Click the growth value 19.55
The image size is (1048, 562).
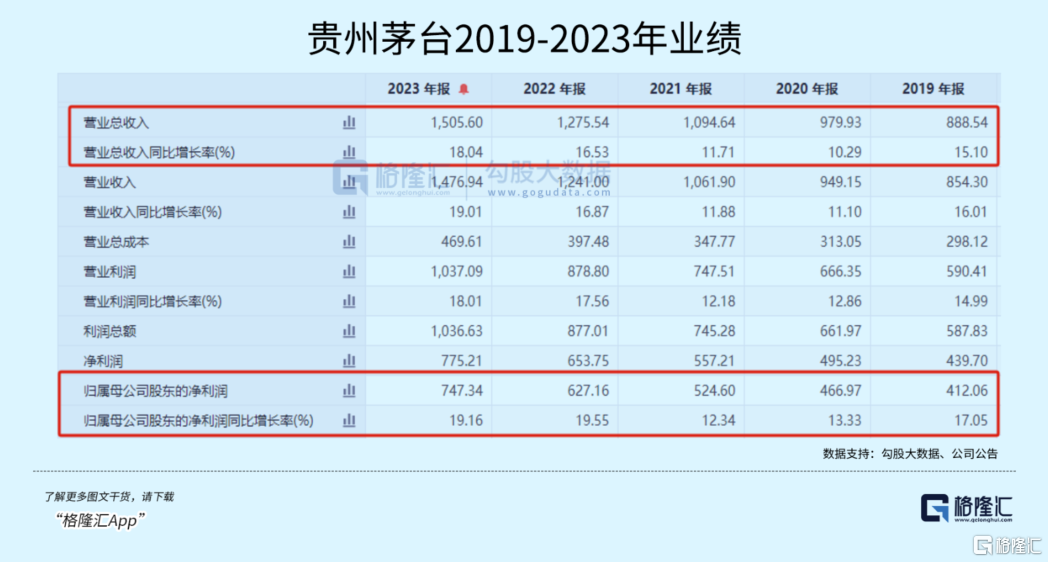click(x=592, y=420)
